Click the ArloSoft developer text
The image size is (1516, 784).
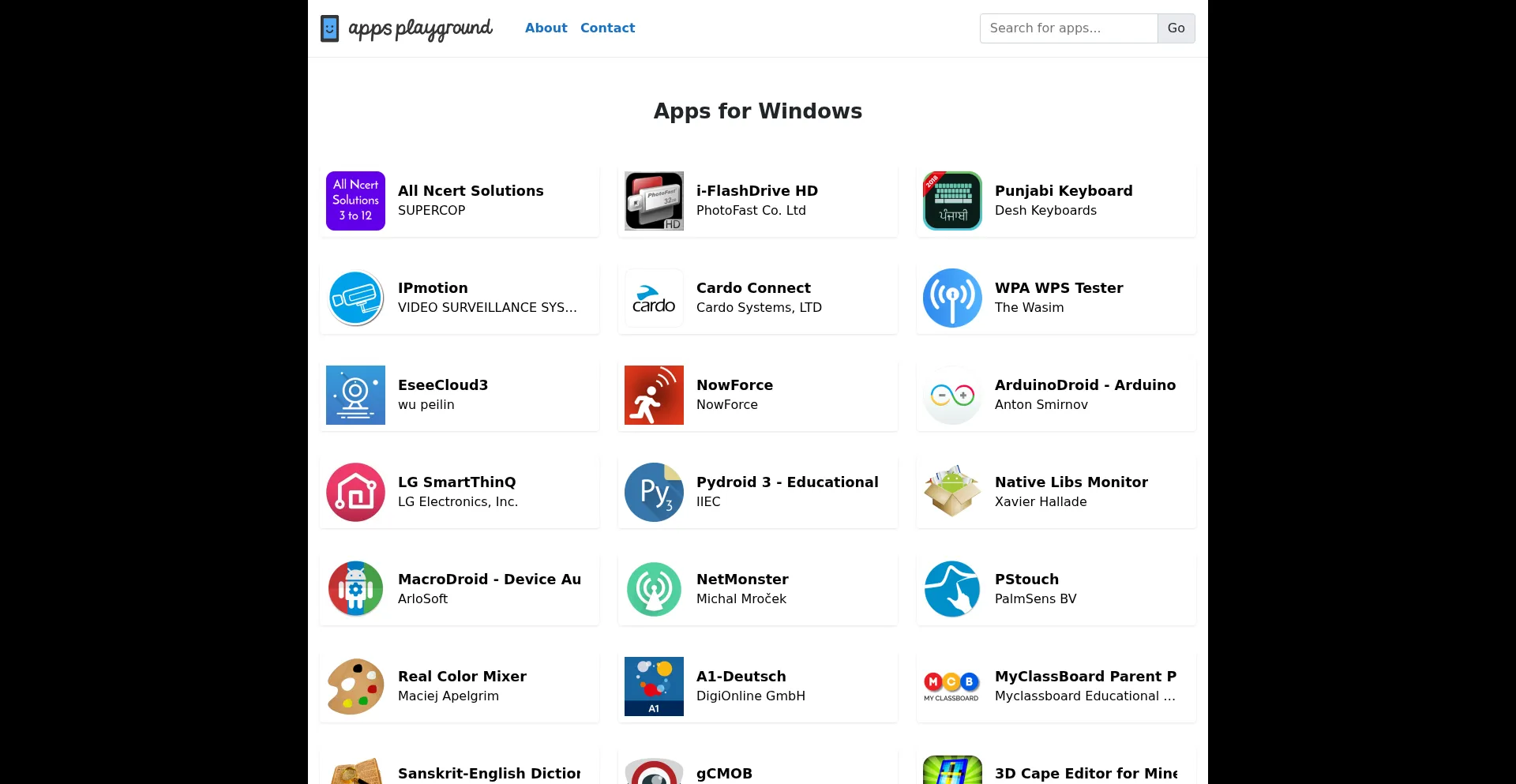(422, 599)
